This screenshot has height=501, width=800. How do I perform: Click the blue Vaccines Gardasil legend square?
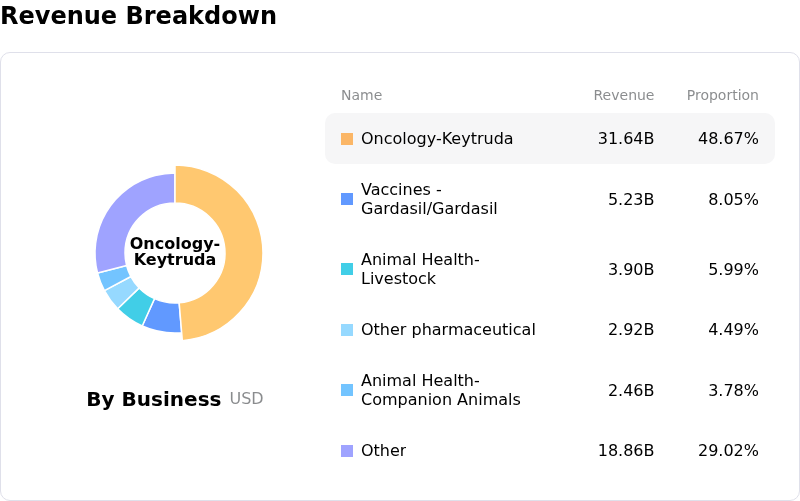tap(347, 199)
